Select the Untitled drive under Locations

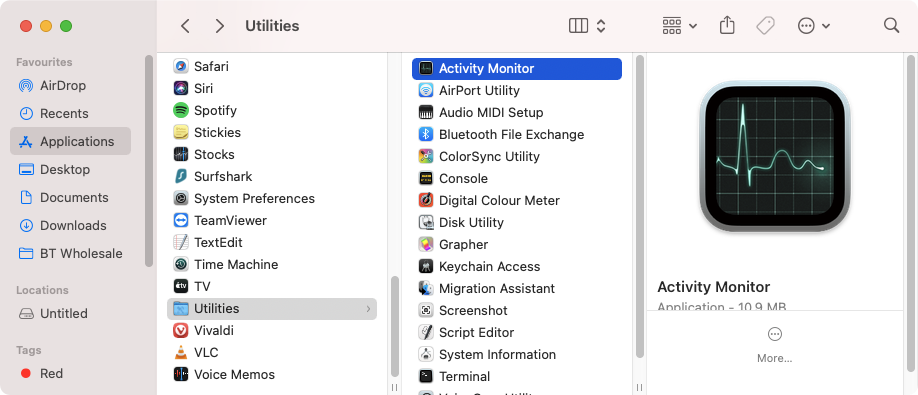(x=70, y=314)
